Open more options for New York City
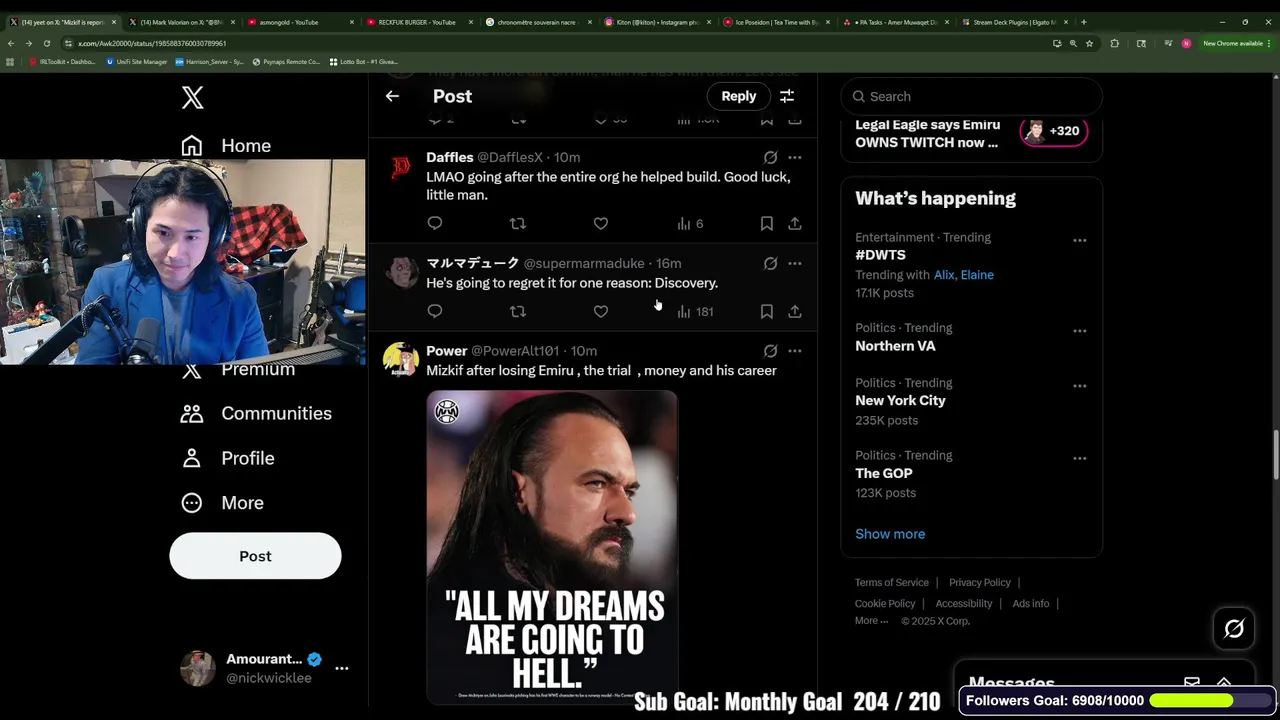1280x720 pixels. pos(1080,385)
